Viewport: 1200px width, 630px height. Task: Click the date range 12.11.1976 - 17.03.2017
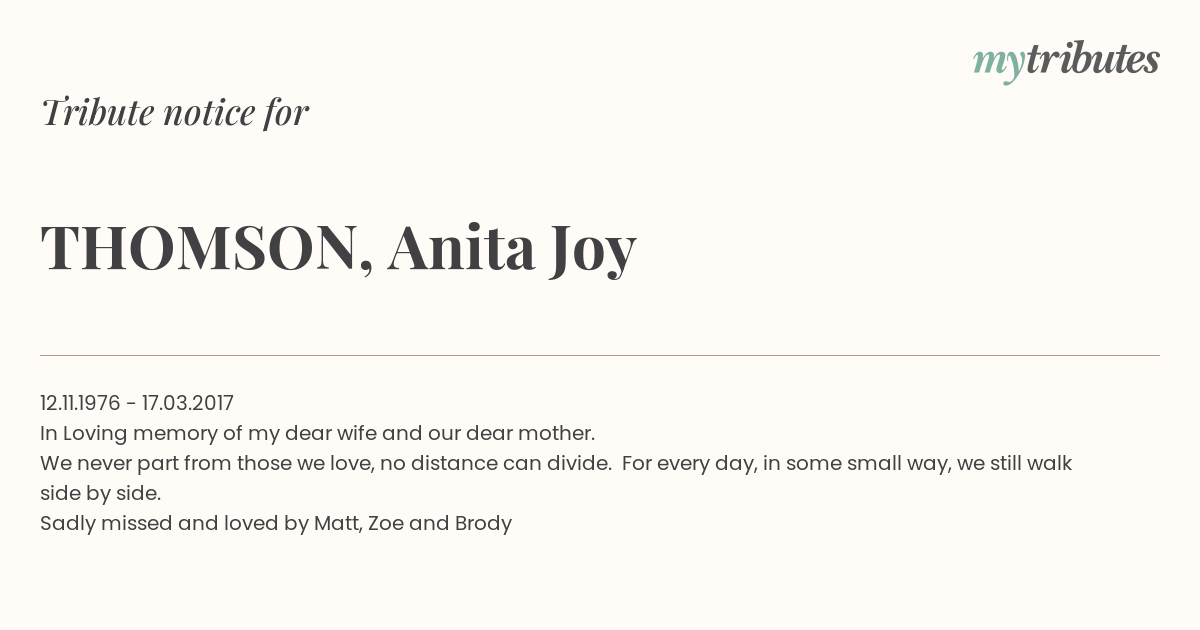[x=137, y=403]
